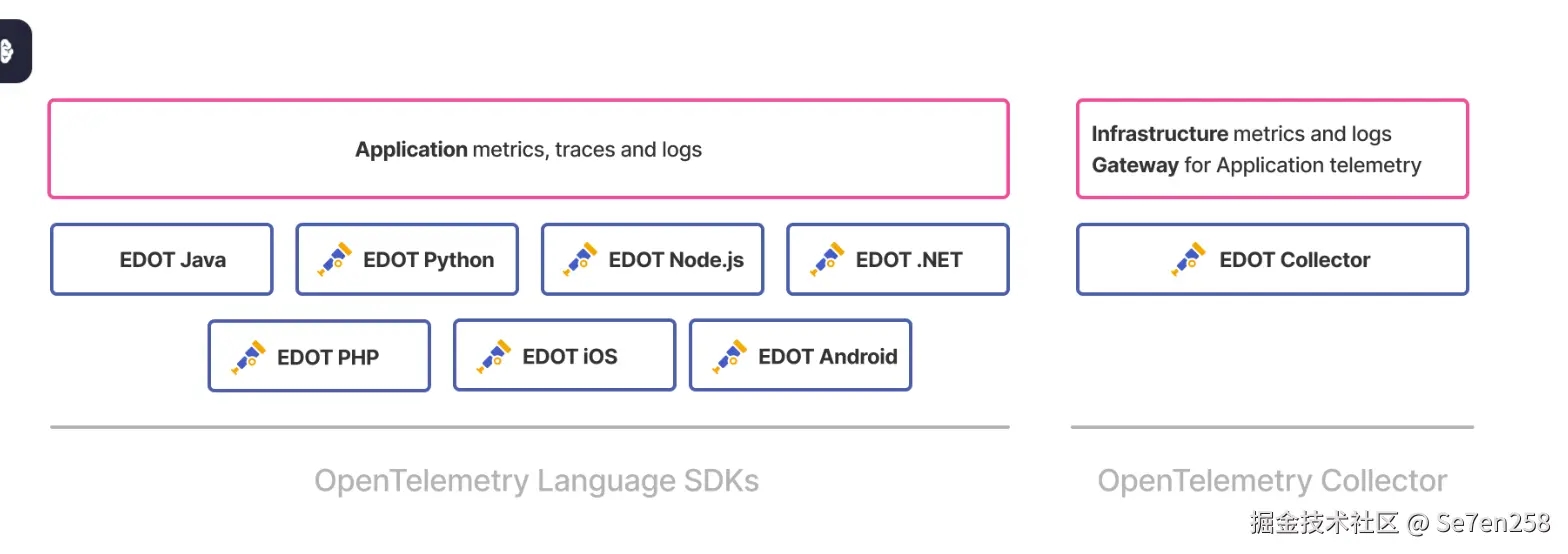Screen dimensions: 1568x554
Task: Select the EDOT .NET label text
Action: (x=908, y=260)
